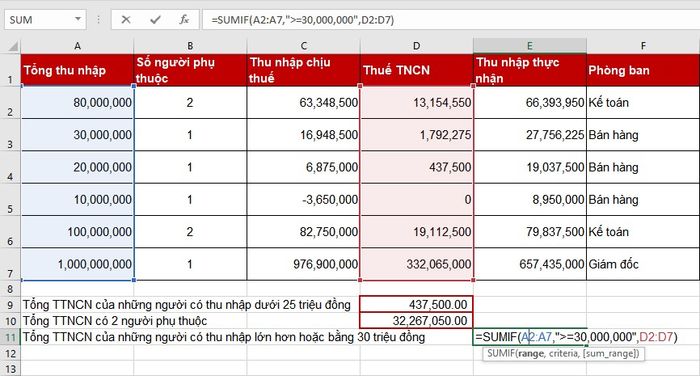Select column F header
Image resolution: width=700 pixels, height=376 pixels.
tap(643, 46)
